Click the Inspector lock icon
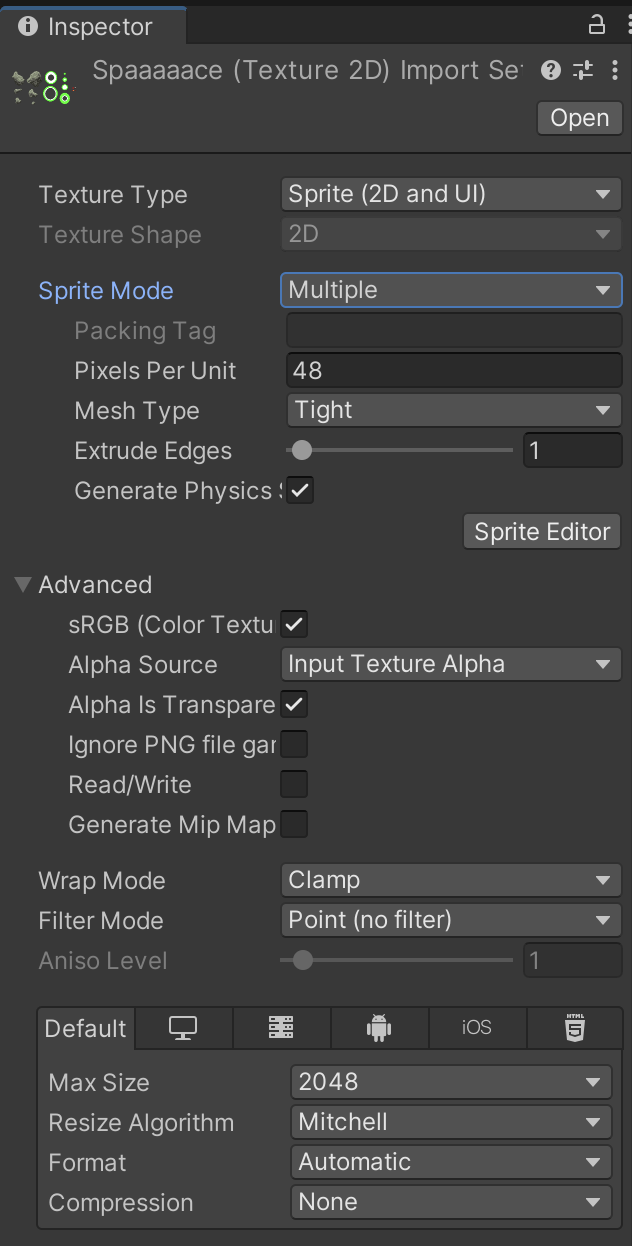Image resolution: width=632 pixels, height=1246 pixels. [x=596, y=25]
